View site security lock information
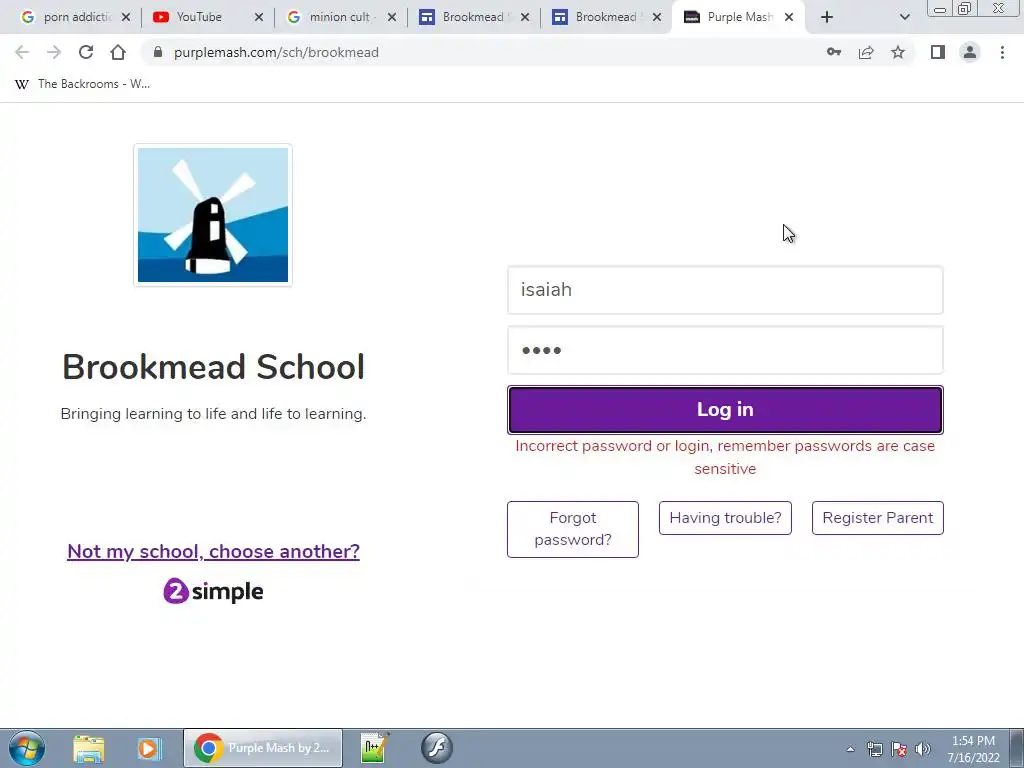 157,52
